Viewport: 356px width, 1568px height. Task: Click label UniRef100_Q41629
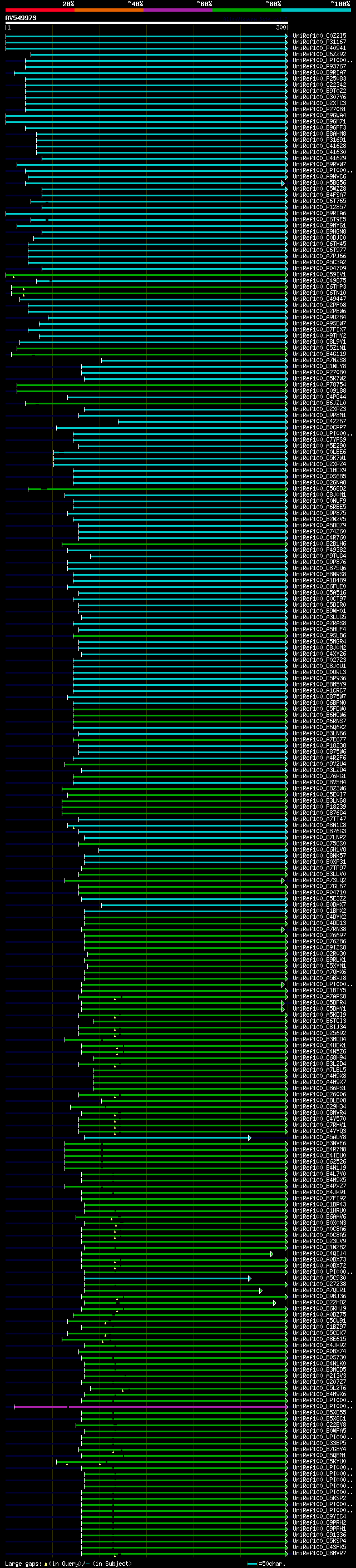pyautogui.click(x=319, y=159)
